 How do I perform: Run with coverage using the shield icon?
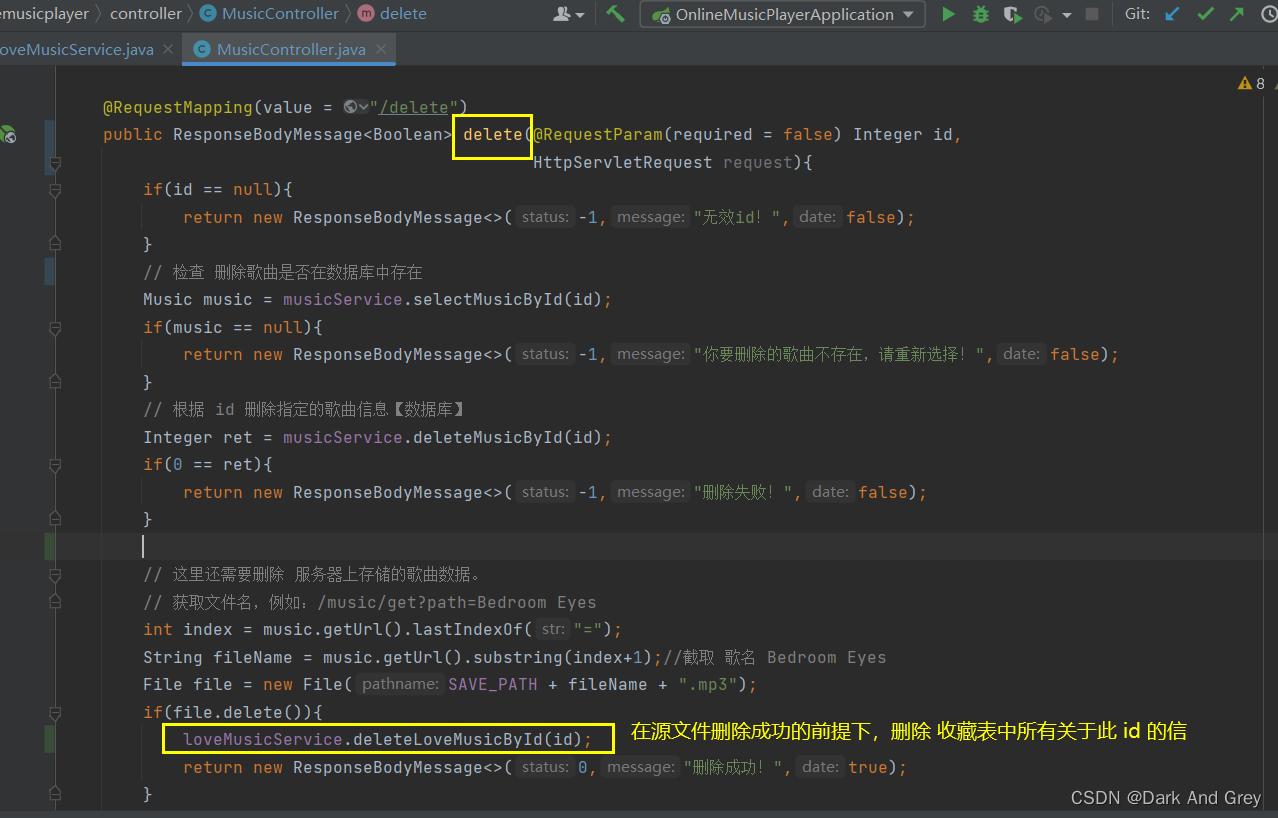tap(1012, 14)
